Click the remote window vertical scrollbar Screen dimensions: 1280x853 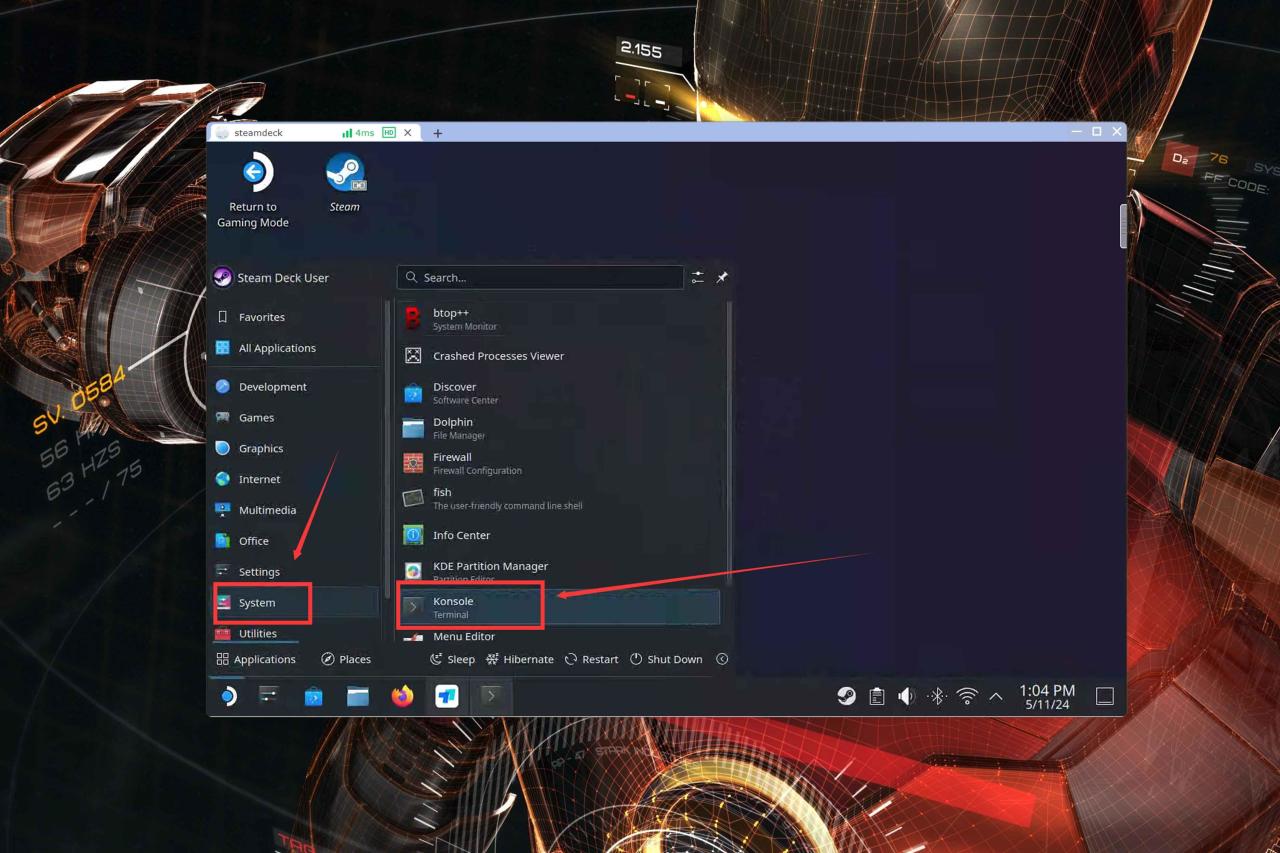(x=1124, y=226)
